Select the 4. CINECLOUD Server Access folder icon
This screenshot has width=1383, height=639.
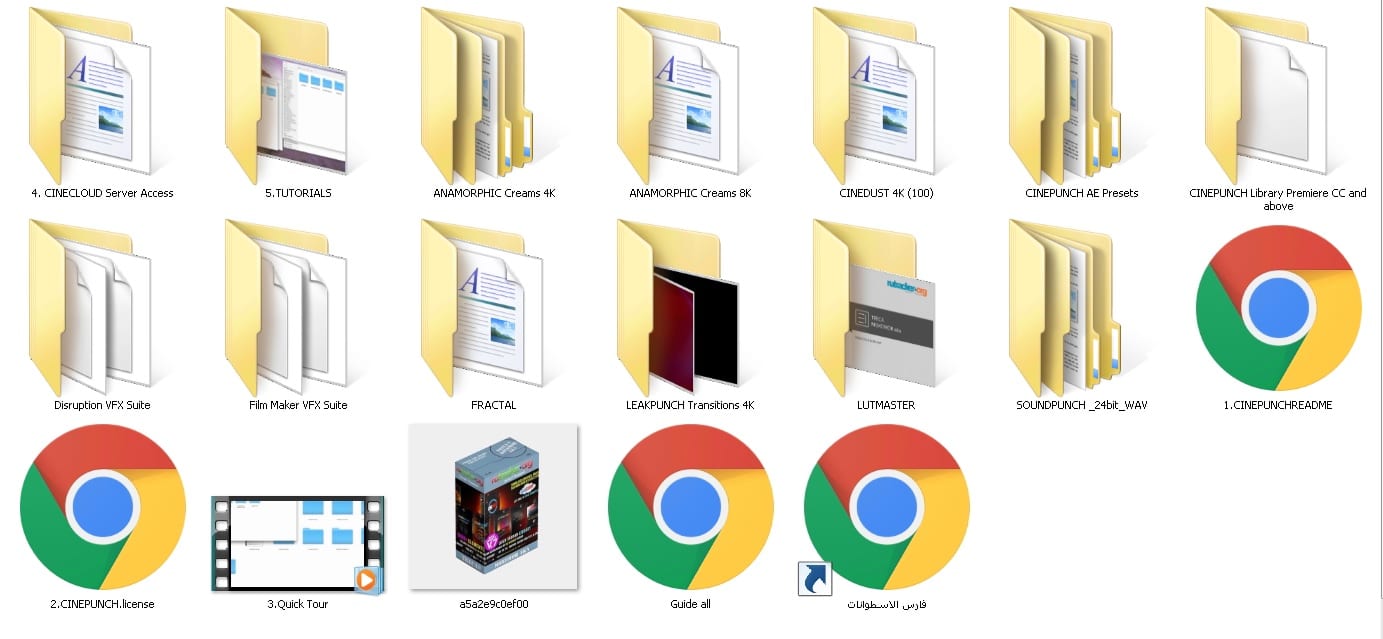point(90,95)
